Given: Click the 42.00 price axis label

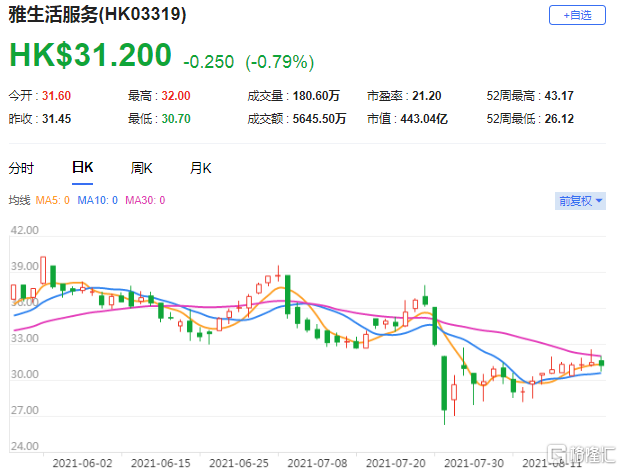Looking at the screenshot, I should pos(25,231).
